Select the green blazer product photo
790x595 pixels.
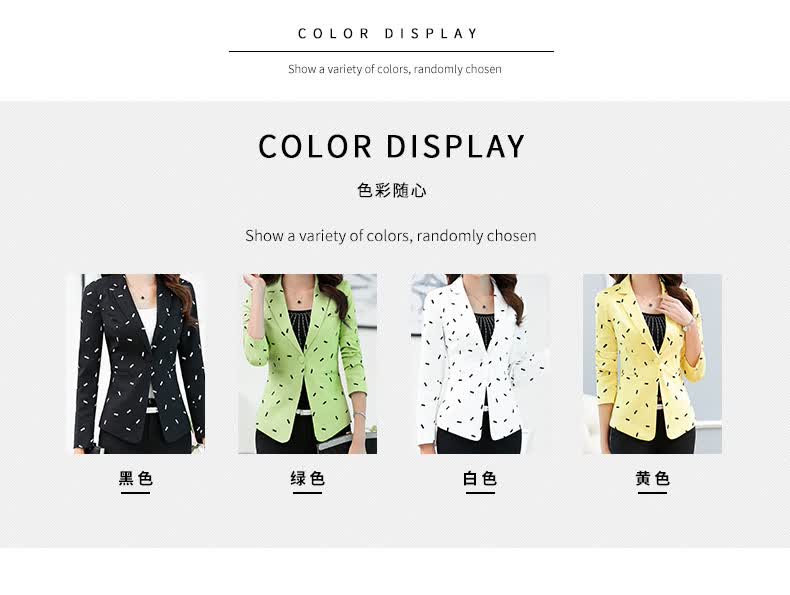click(308, 364)
